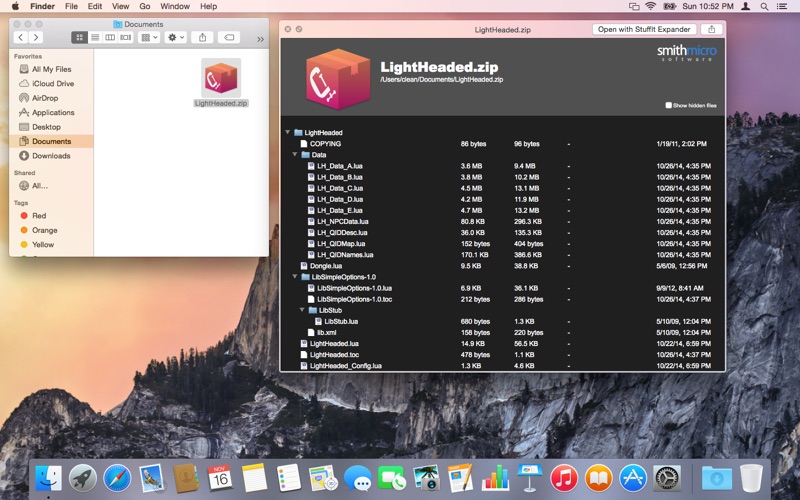Viewport: 800px width, 500px height.
Task: Collapse the Data folder triangle
Action: coord(295,154)
